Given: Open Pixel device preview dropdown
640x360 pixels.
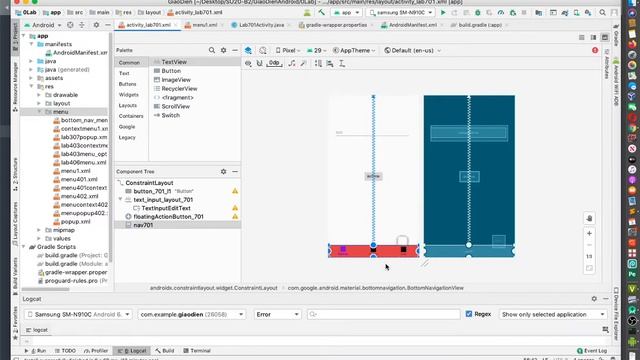Looking at the screenshot, I should 288,50.
